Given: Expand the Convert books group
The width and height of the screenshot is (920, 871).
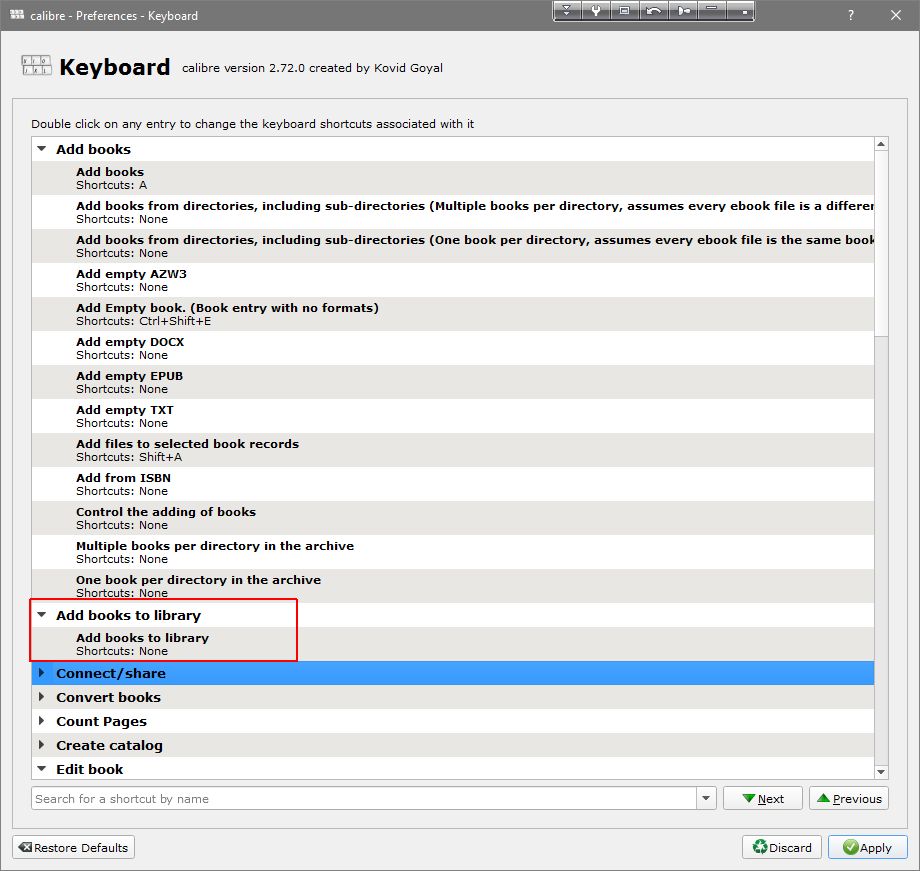Looking at the screenshot, I should click(42, 697).
